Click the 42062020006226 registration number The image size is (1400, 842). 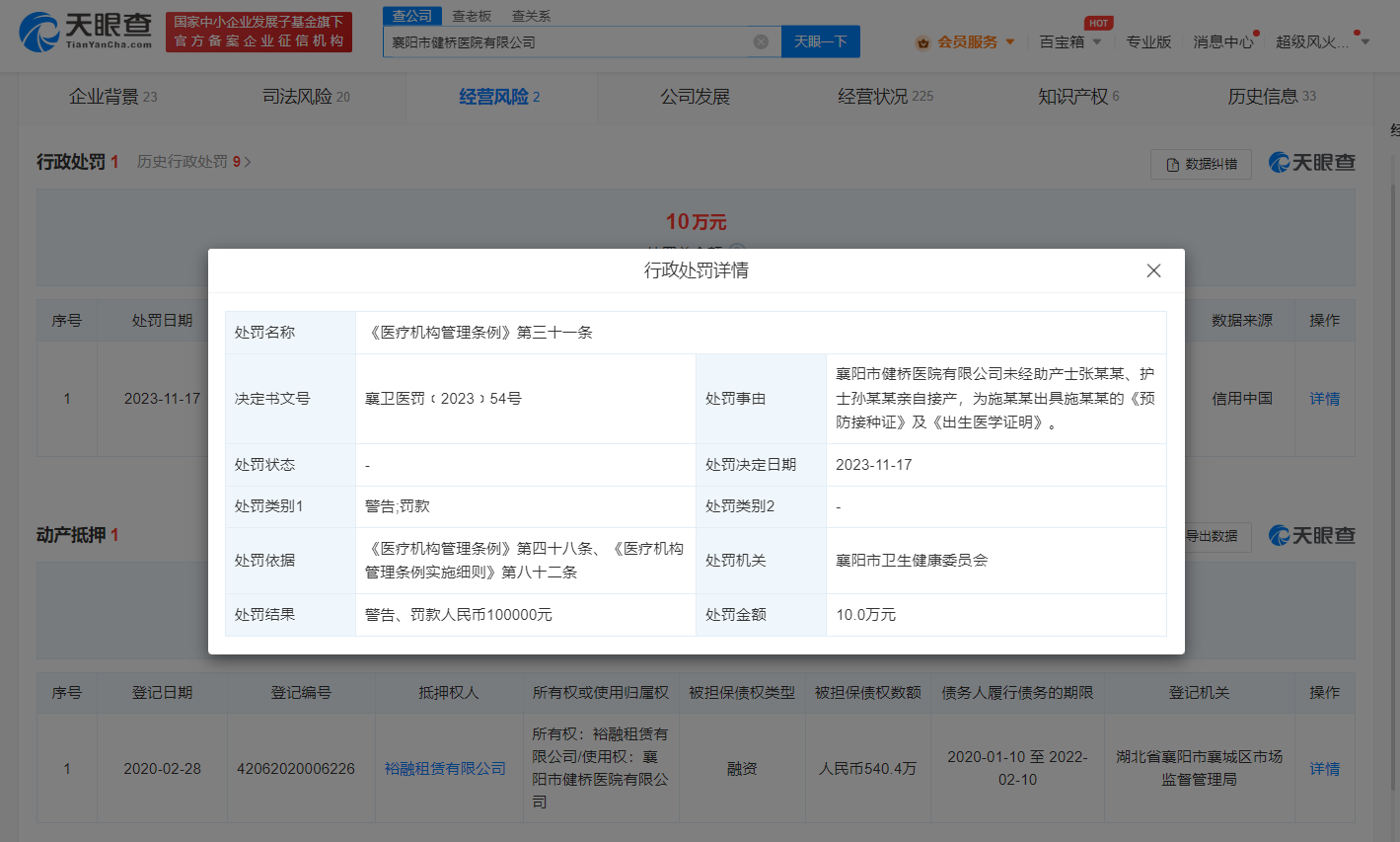(296, 769)
